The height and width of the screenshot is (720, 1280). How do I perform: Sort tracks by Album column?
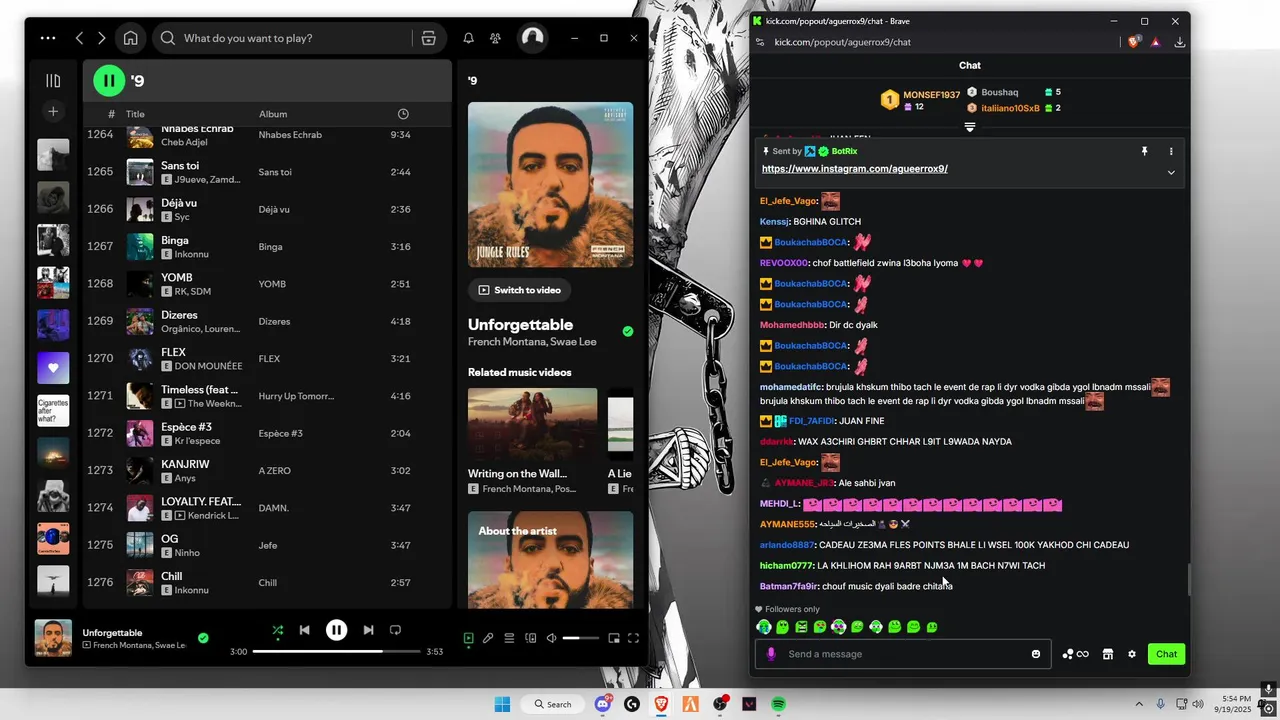[273, 114]
